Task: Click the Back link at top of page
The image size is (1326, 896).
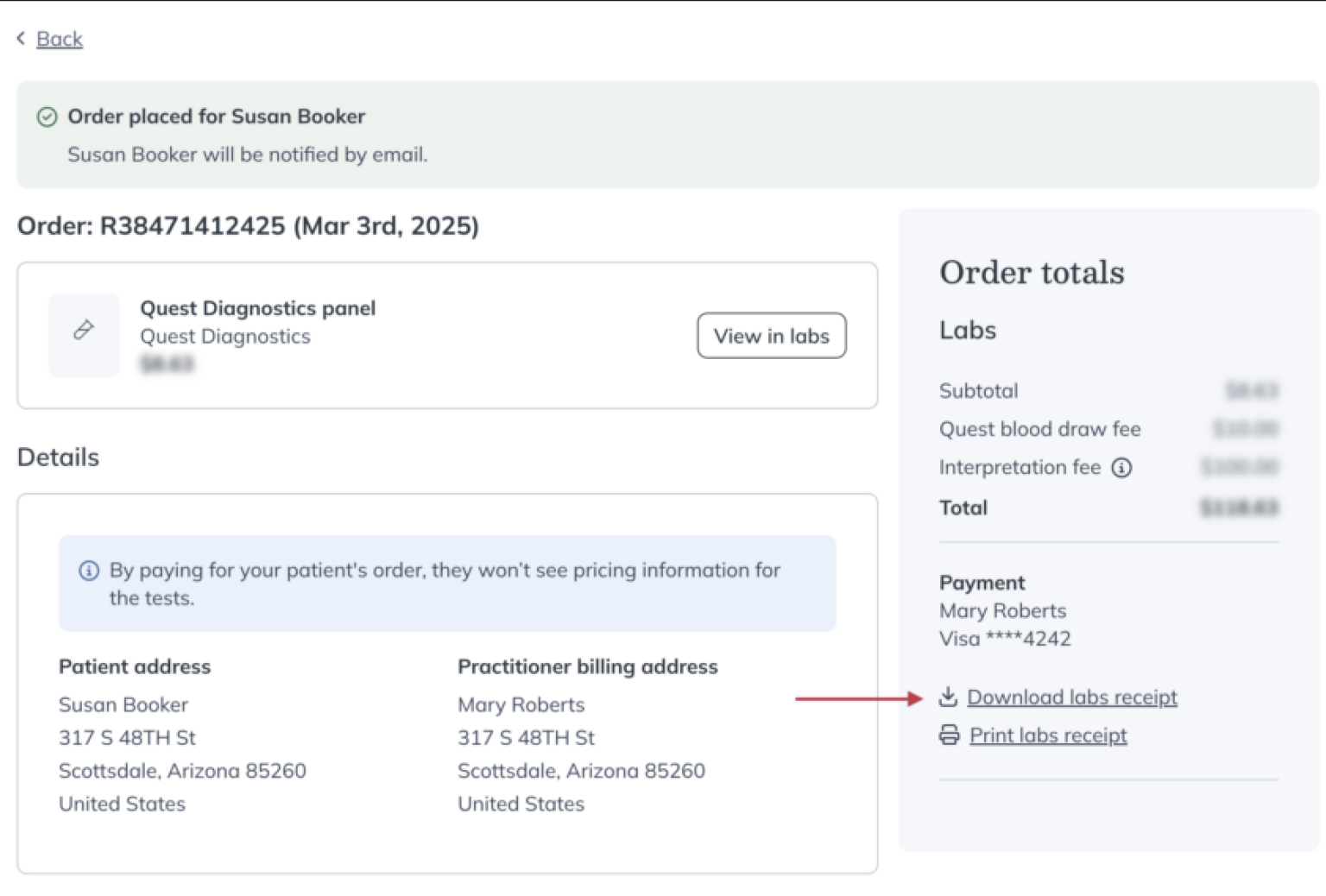Action: [x=59, y=38]
